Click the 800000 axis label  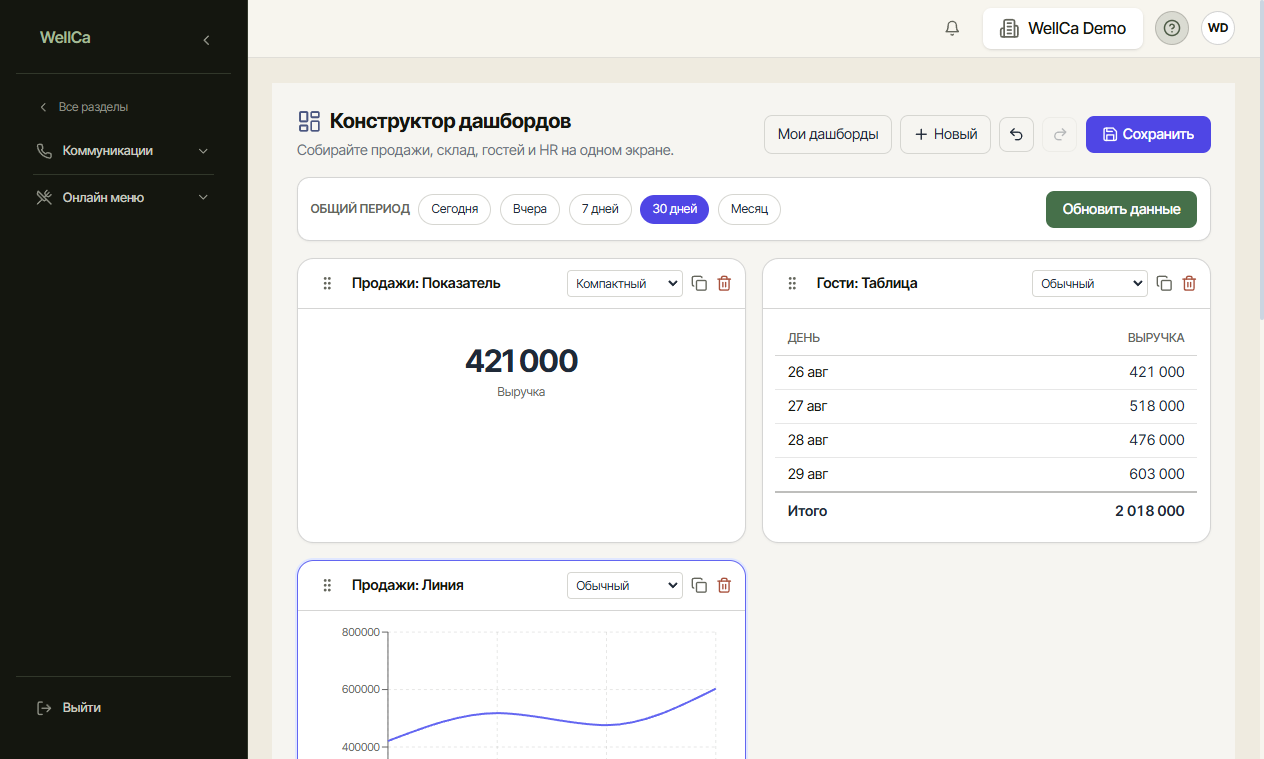[360, 632]
